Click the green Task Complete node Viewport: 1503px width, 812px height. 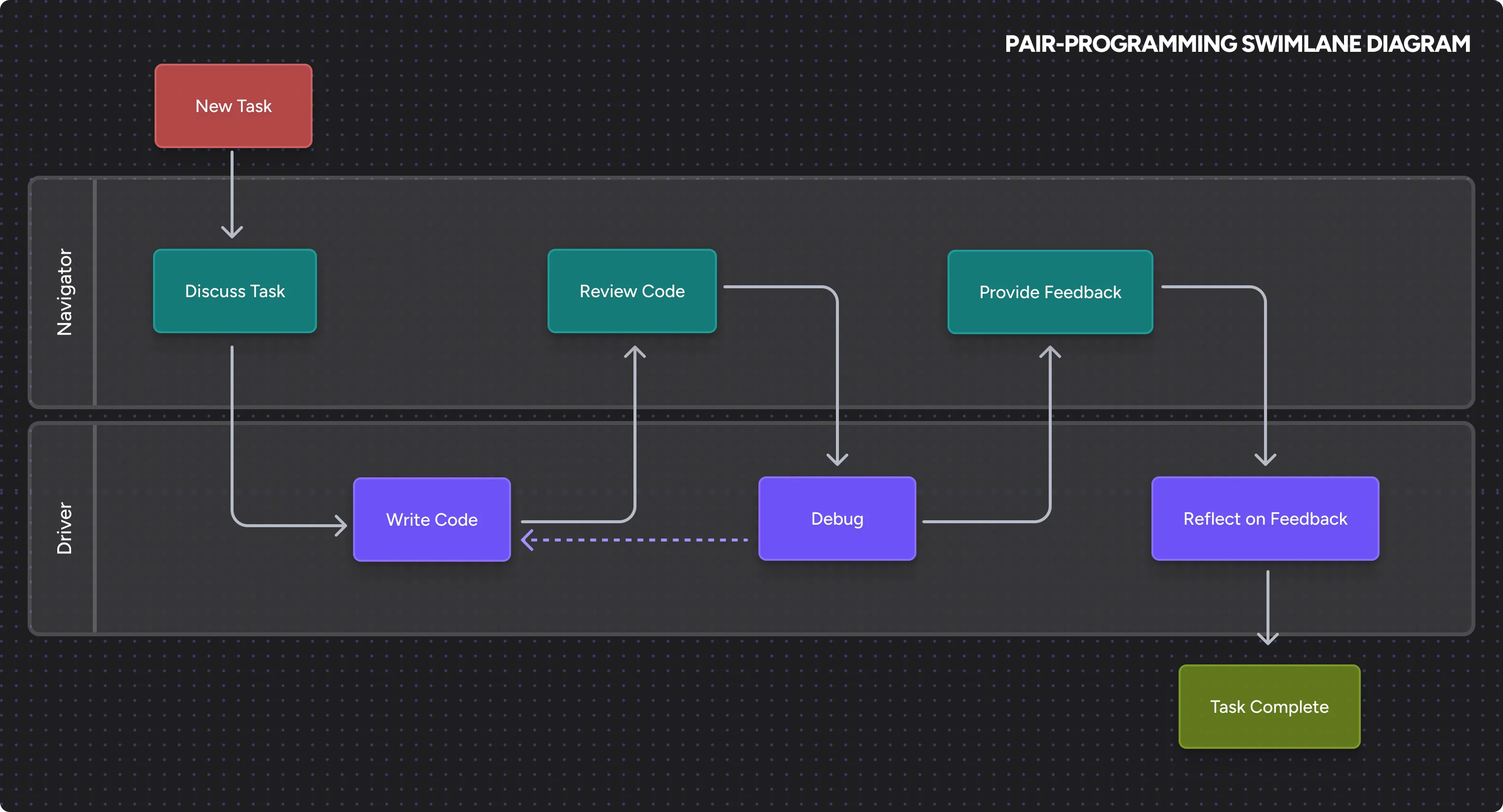[x=1269, y=706]
